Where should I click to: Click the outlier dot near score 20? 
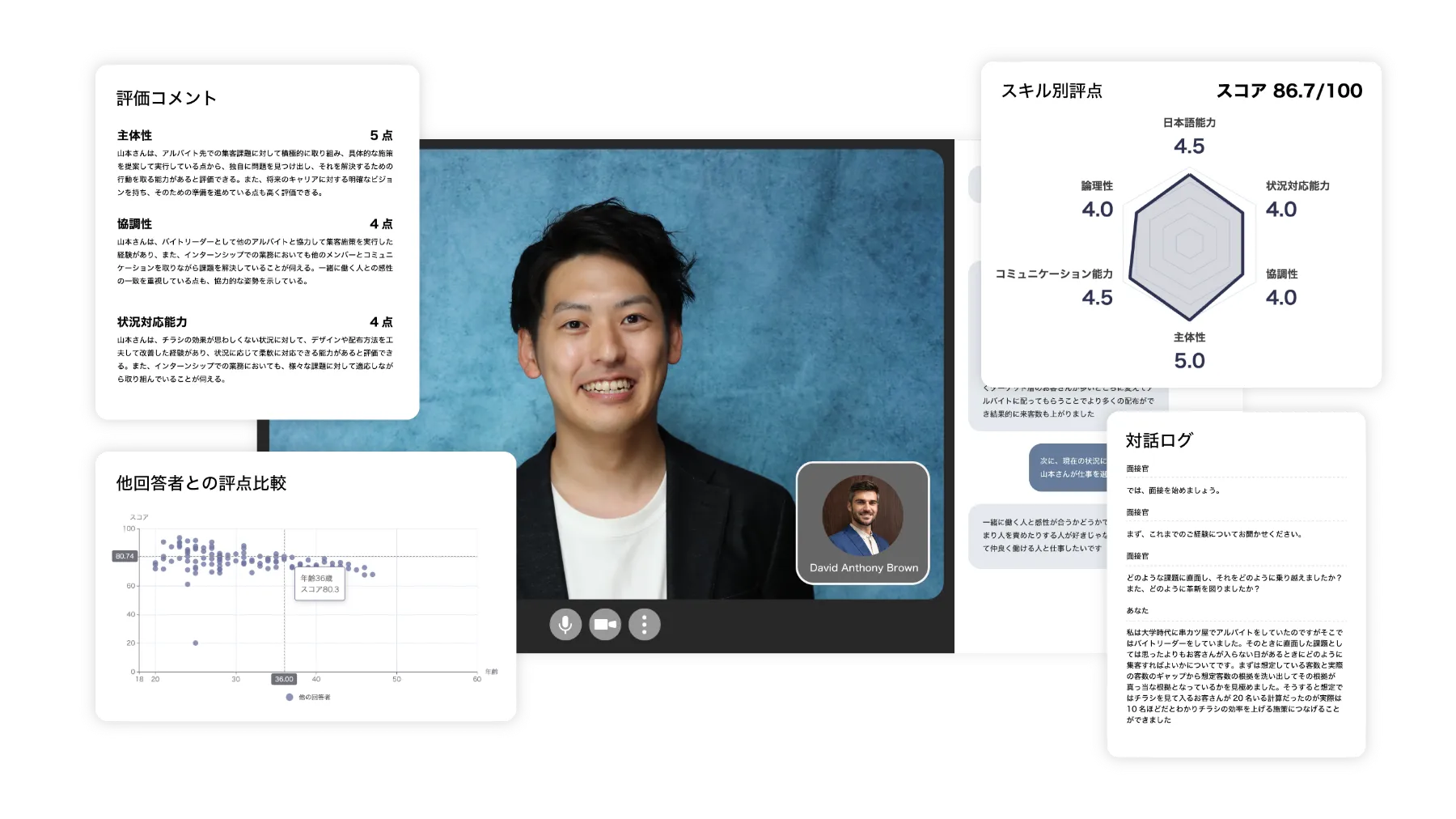pyautogui.click(x=196, y=643)
